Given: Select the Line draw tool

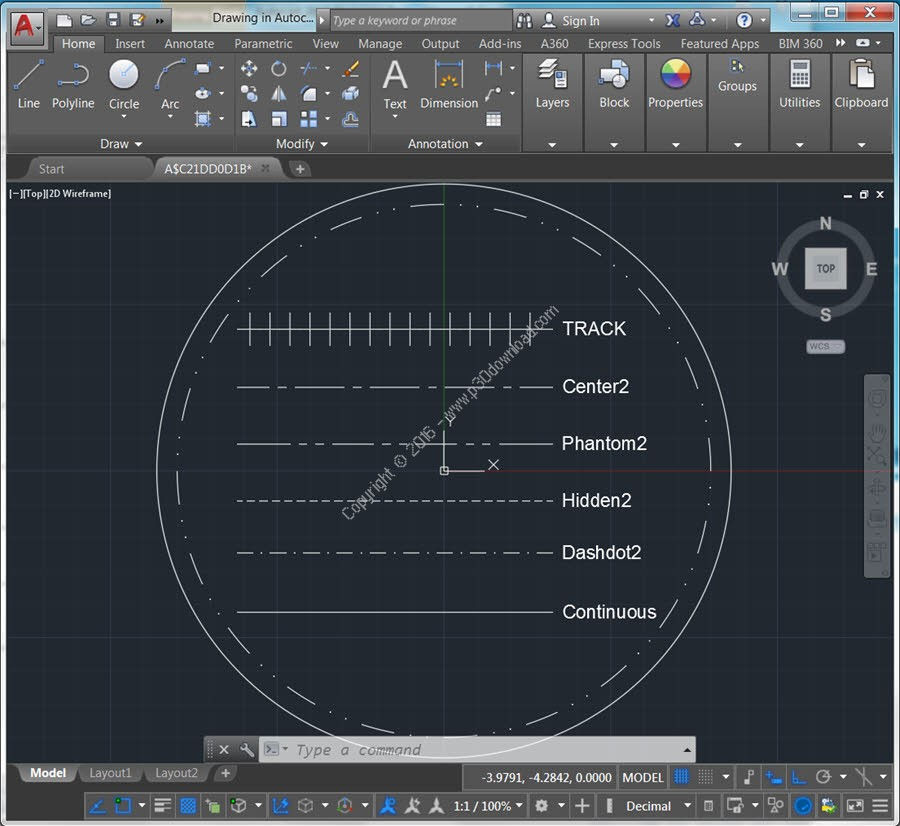Looking at the screenshot, I should pyautogui.click(x=29, y=84).
